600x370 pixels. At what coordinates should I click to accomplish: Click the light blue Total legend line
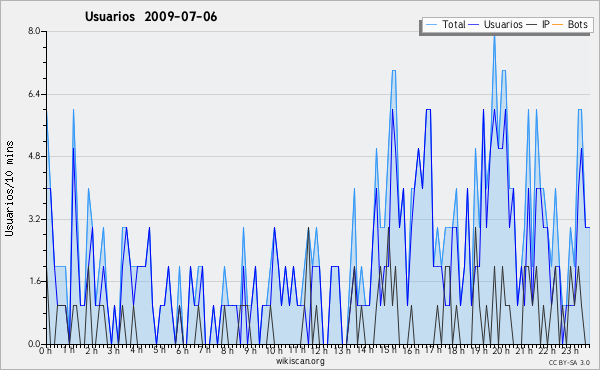click(431, 25)
